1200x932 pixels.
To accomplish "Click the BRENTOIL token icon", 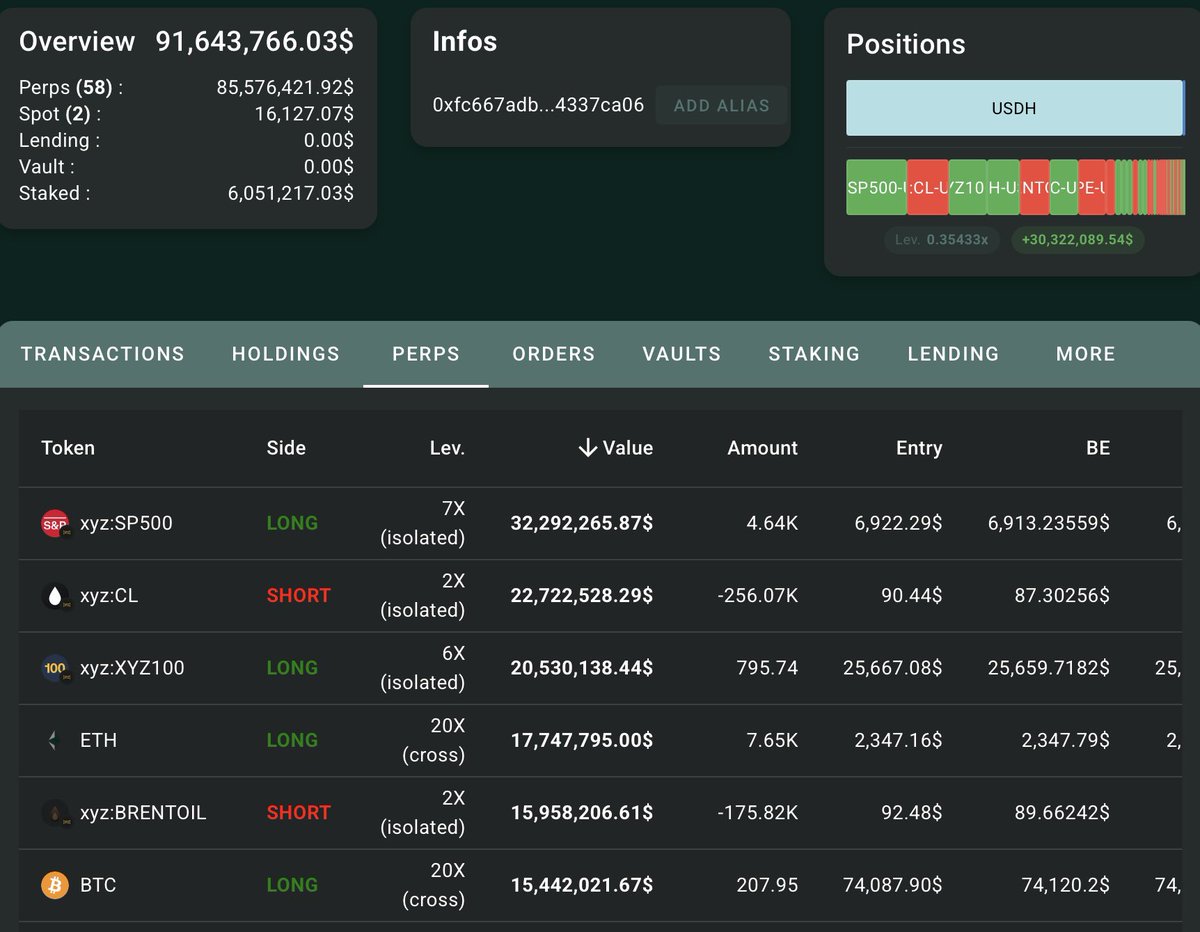I will (54, 813).
